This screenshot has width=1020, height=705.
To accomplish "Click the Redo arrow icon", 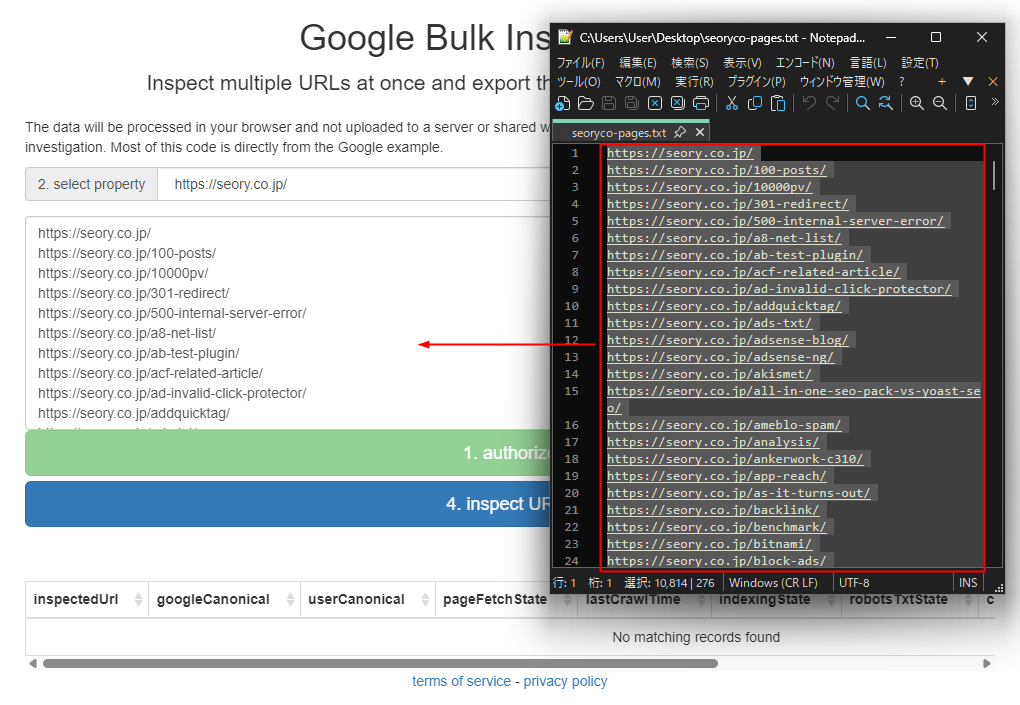I will point(832,103).
